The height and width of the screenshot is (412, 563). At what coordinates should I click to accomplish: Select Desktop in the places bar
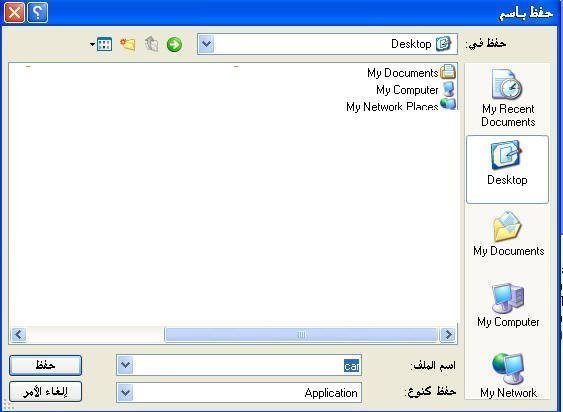(x=507, y=169)
